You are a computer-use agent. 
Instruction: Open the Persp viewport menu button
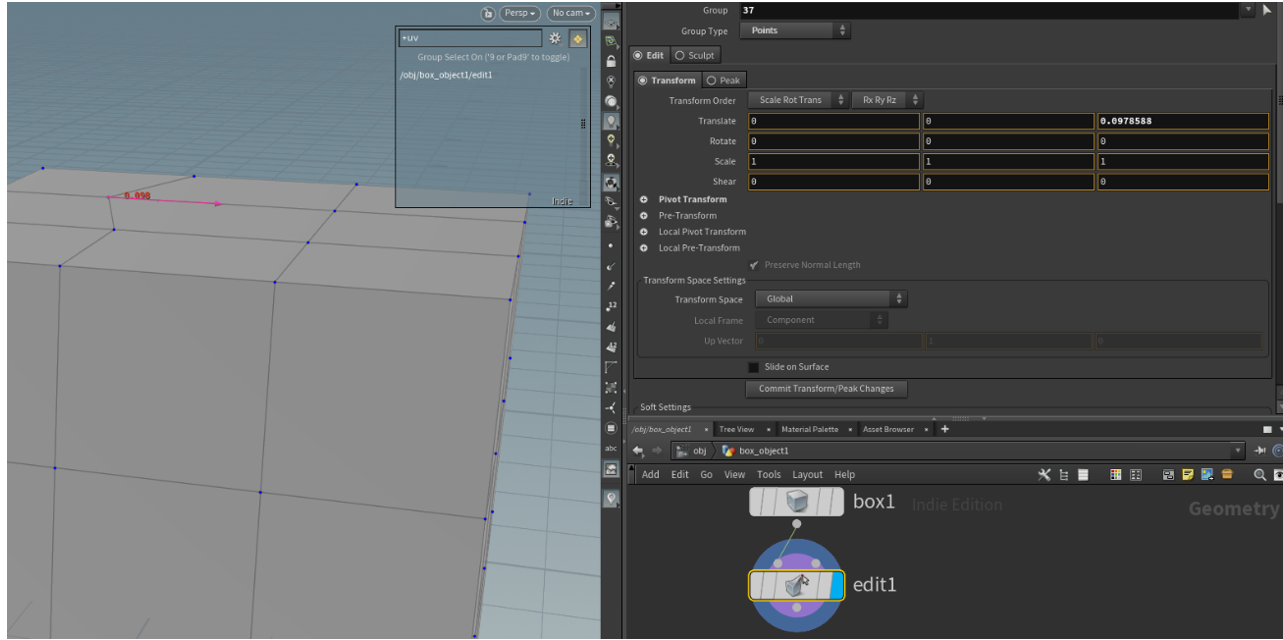(x=520, y=13)
